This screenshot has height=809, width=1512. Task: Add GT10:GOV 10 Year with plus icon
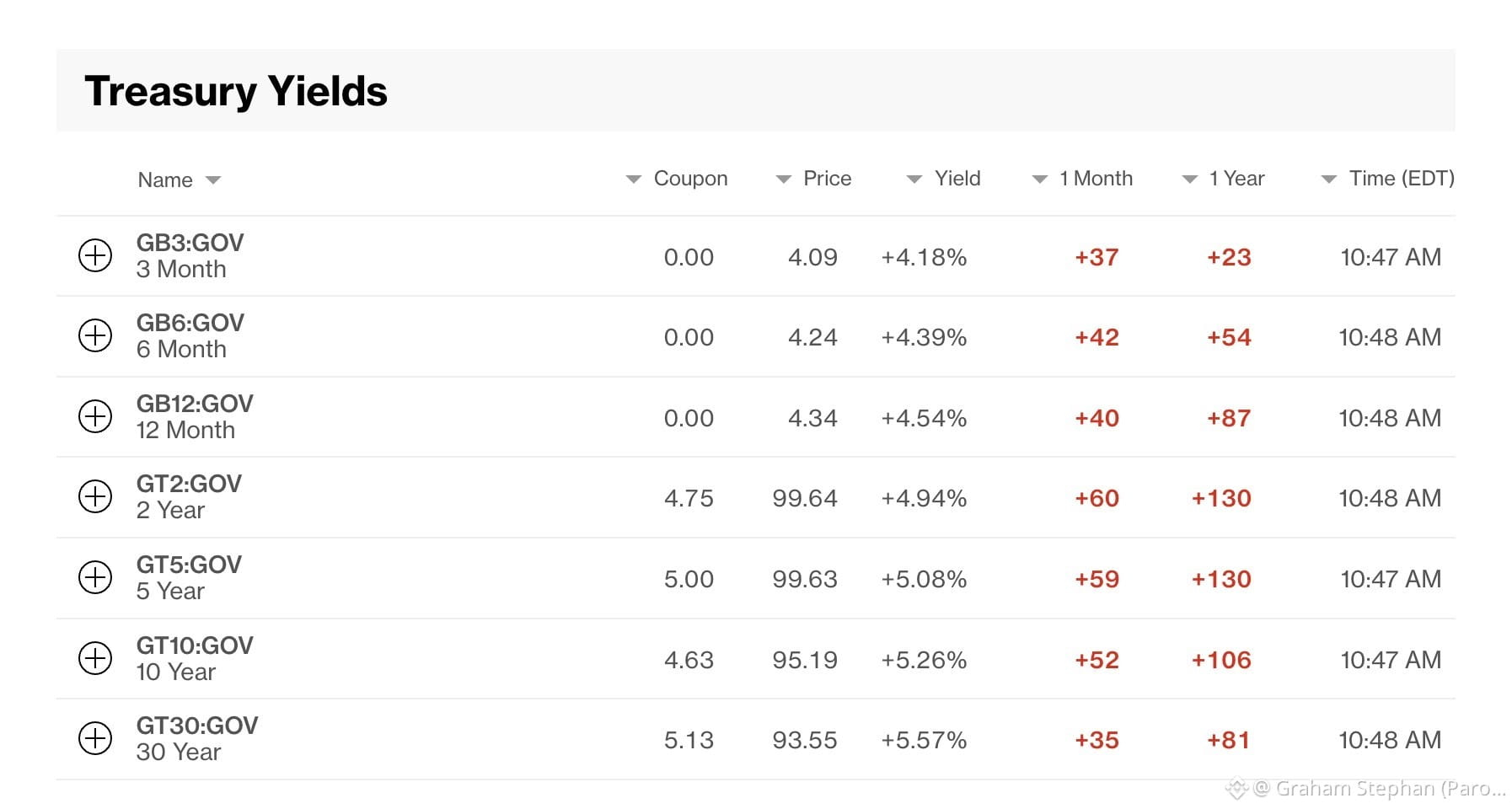coord(95,658)
